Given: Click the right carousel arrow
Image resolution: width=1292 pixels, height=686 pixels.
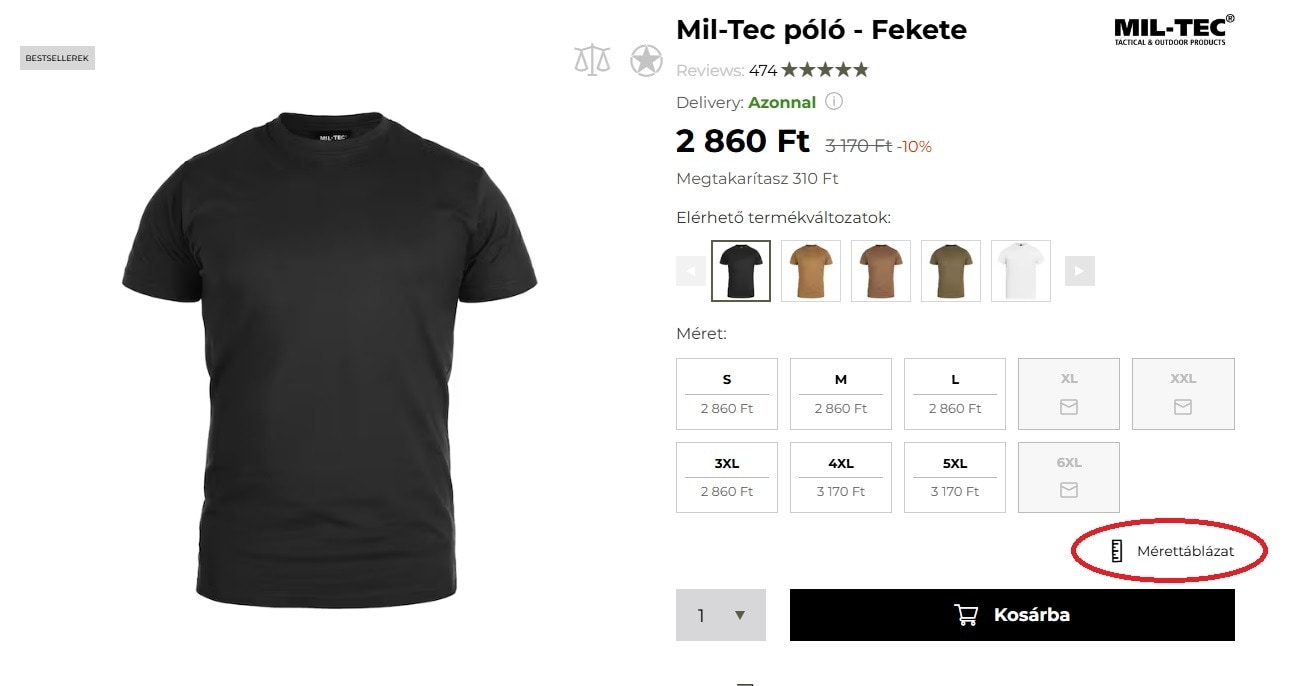Looking at the screenshot, I should (x=1079, y=270).
